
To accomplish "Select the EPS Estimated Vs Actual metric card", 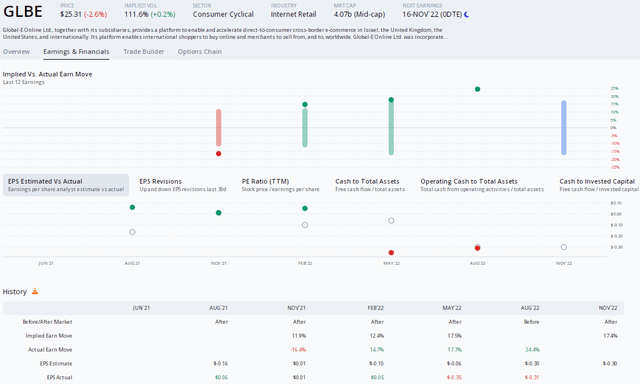I will point(66,185).
